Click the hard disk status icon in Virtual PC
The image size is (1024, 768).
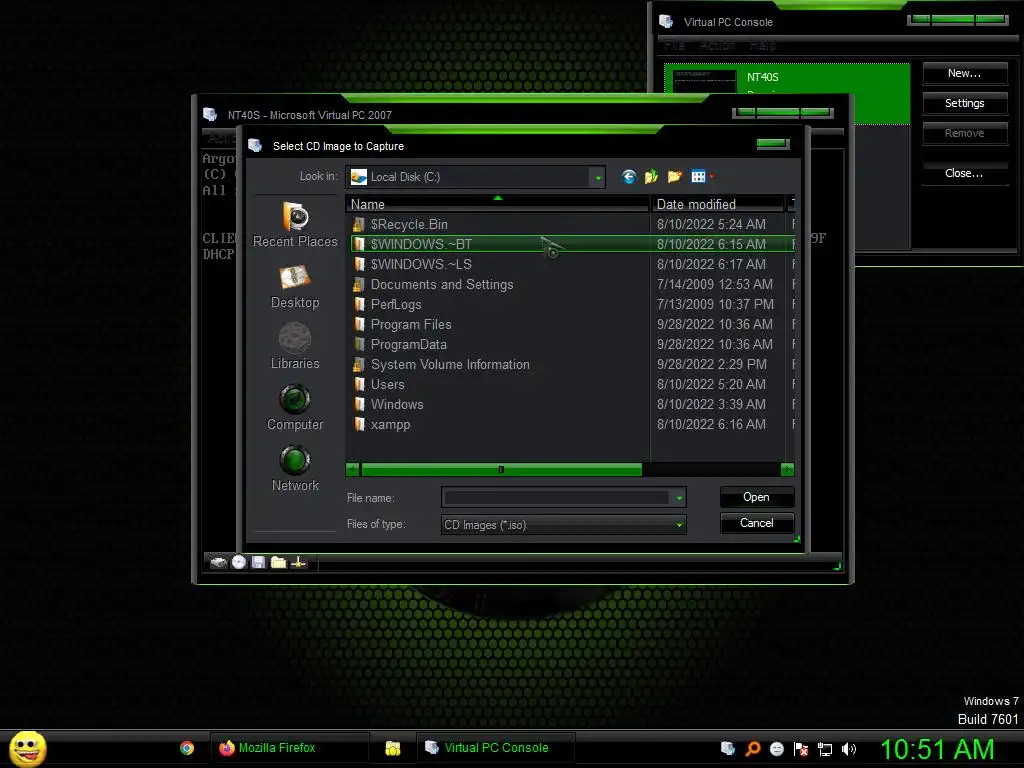tap(219, 562)
